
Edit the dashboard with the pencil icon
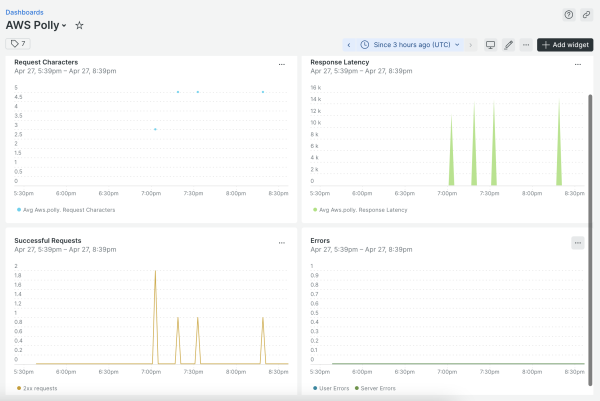pyautogui.click(x=508, y=45)
